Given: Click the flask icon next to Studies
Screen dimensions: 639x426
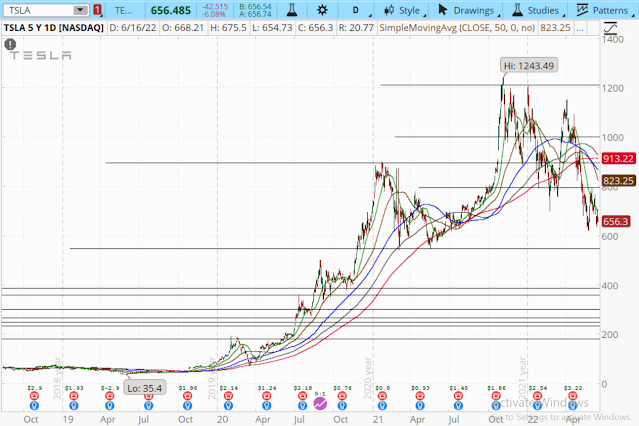Looking at the screenshot, I should pyautogui.click(x=518, y=10).
